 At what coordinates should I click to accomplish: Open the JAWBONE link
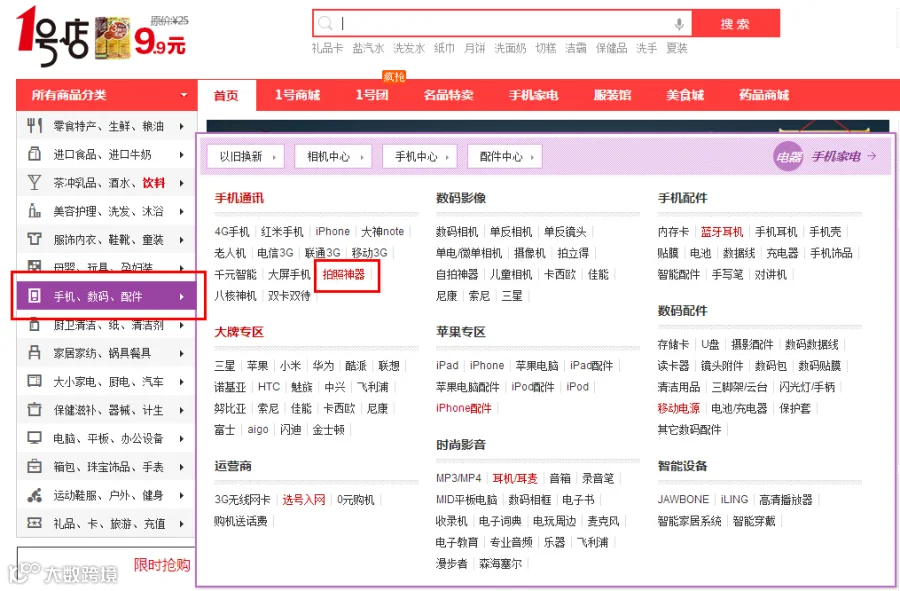683,499
